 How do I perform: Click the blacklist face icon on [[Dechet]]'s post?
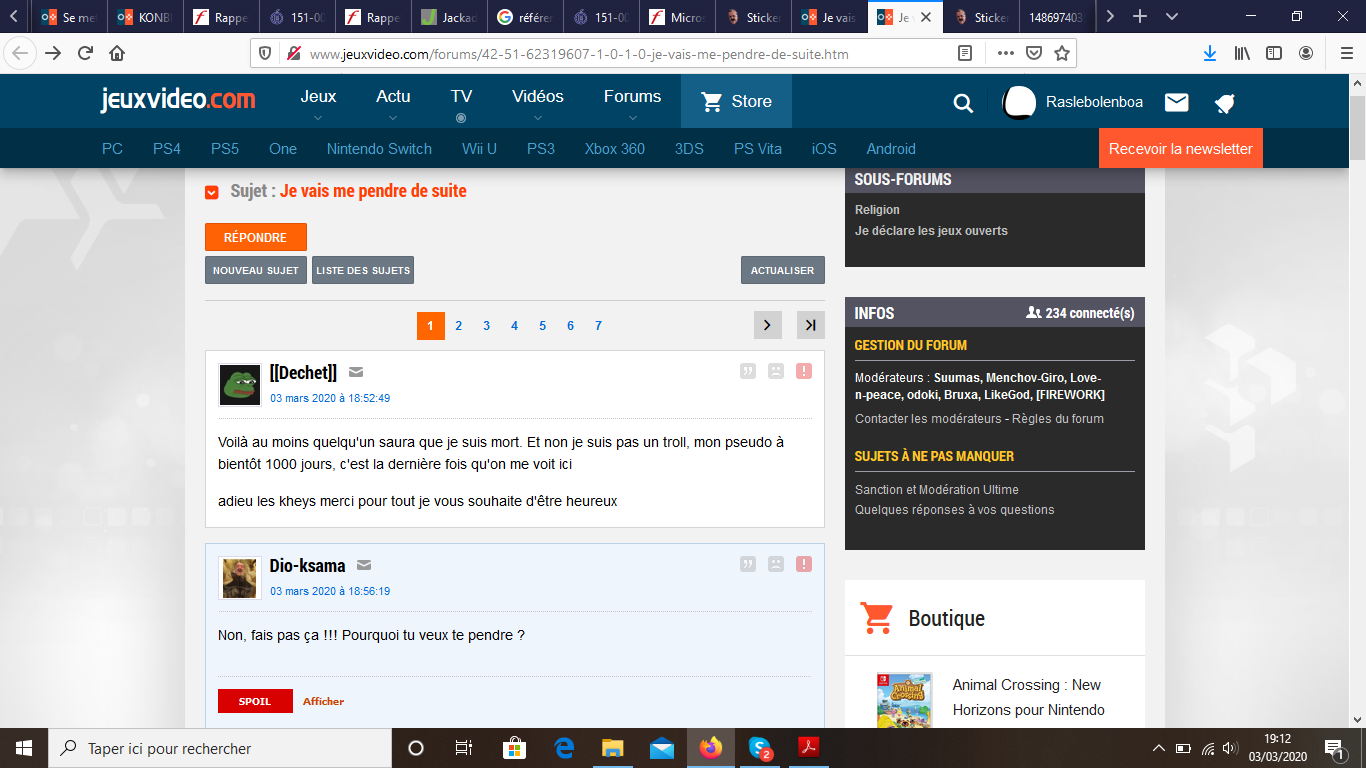(x=775, y=371)
